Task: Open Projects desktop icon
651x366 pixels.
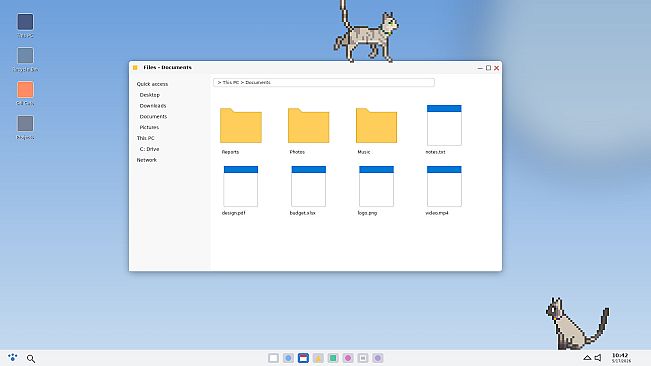Action: pyautogui.click(x=25, y=124)
